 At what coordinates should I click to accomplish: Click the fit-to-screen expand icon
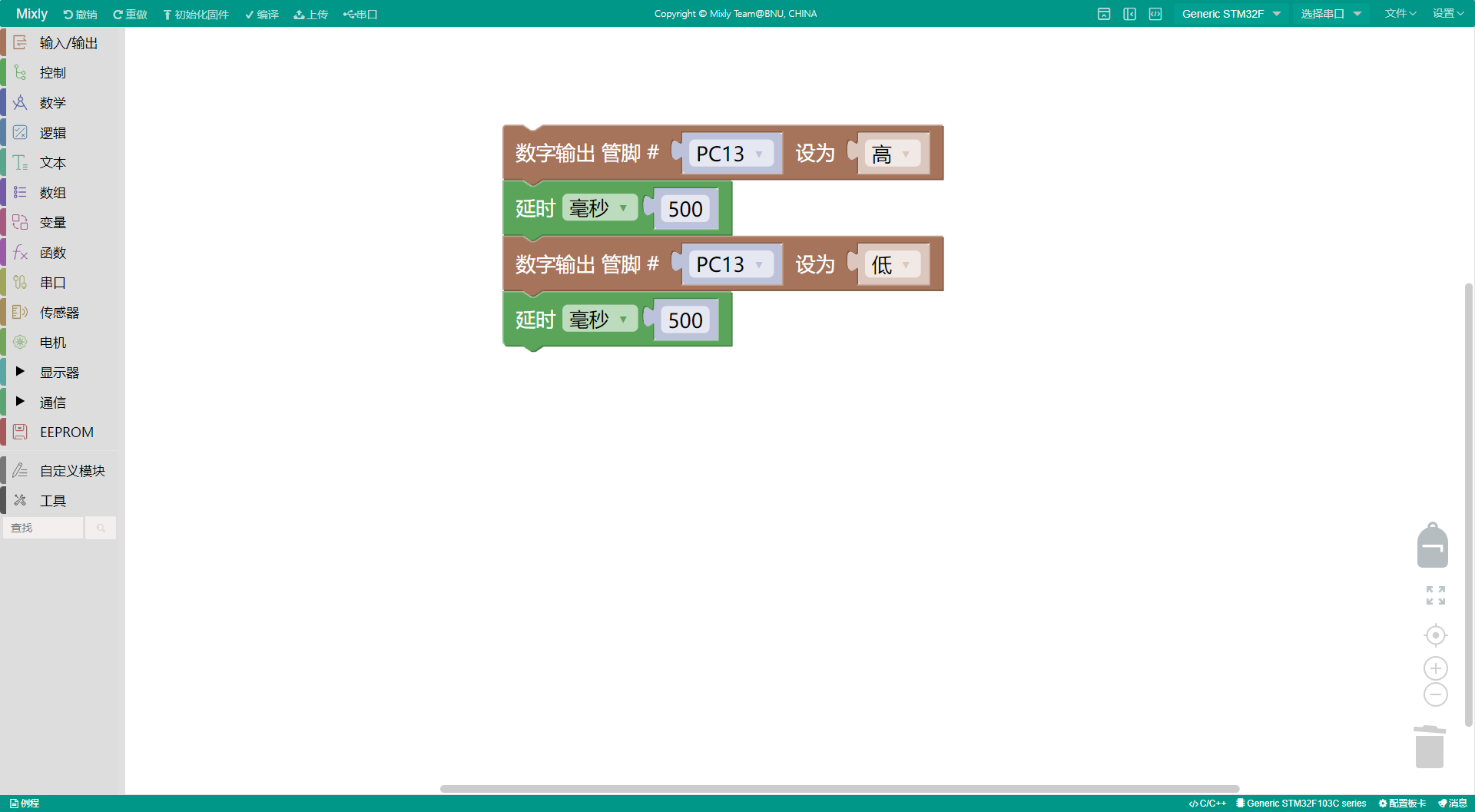(x=1435, y=595)
